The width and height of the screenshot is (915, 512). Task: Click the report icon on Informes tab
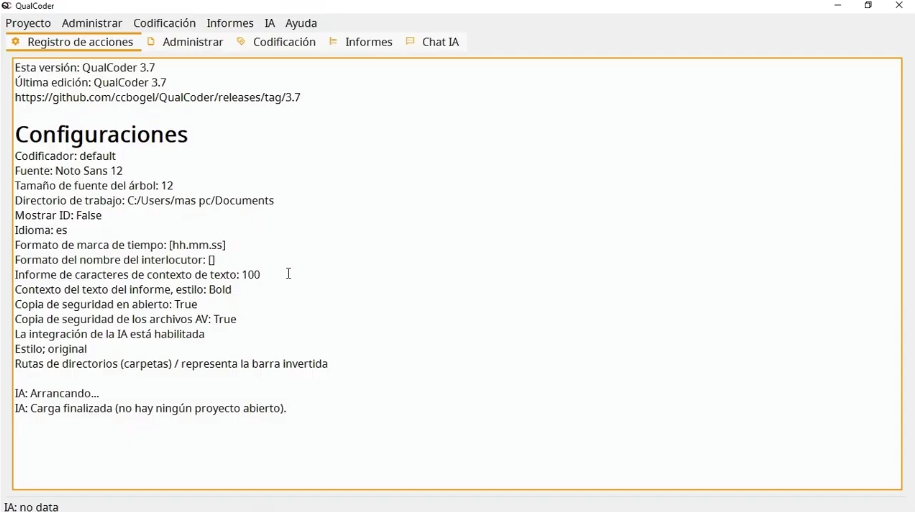click(333, 41)
